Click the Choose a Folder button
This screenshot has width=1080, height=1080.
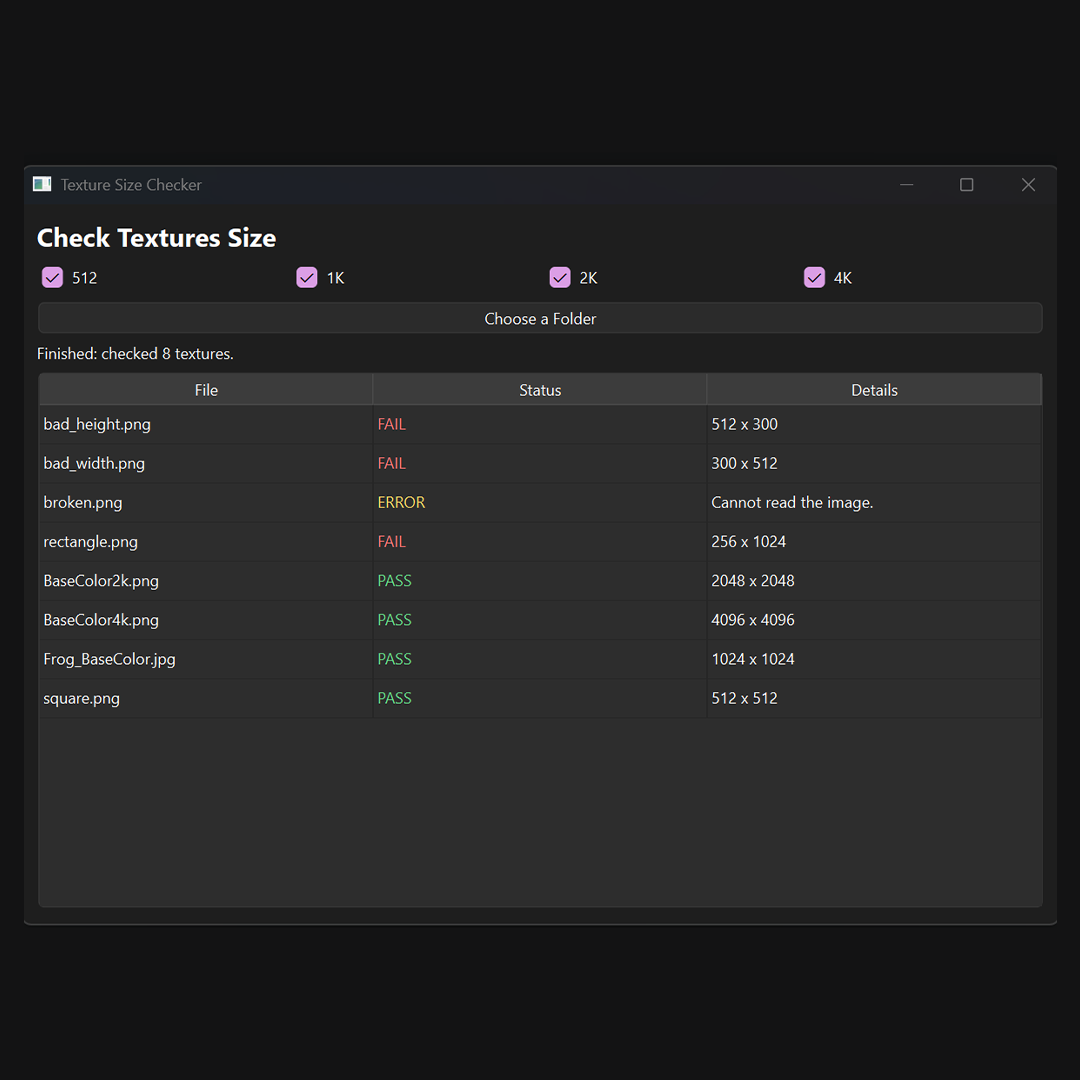pos(540,318)
